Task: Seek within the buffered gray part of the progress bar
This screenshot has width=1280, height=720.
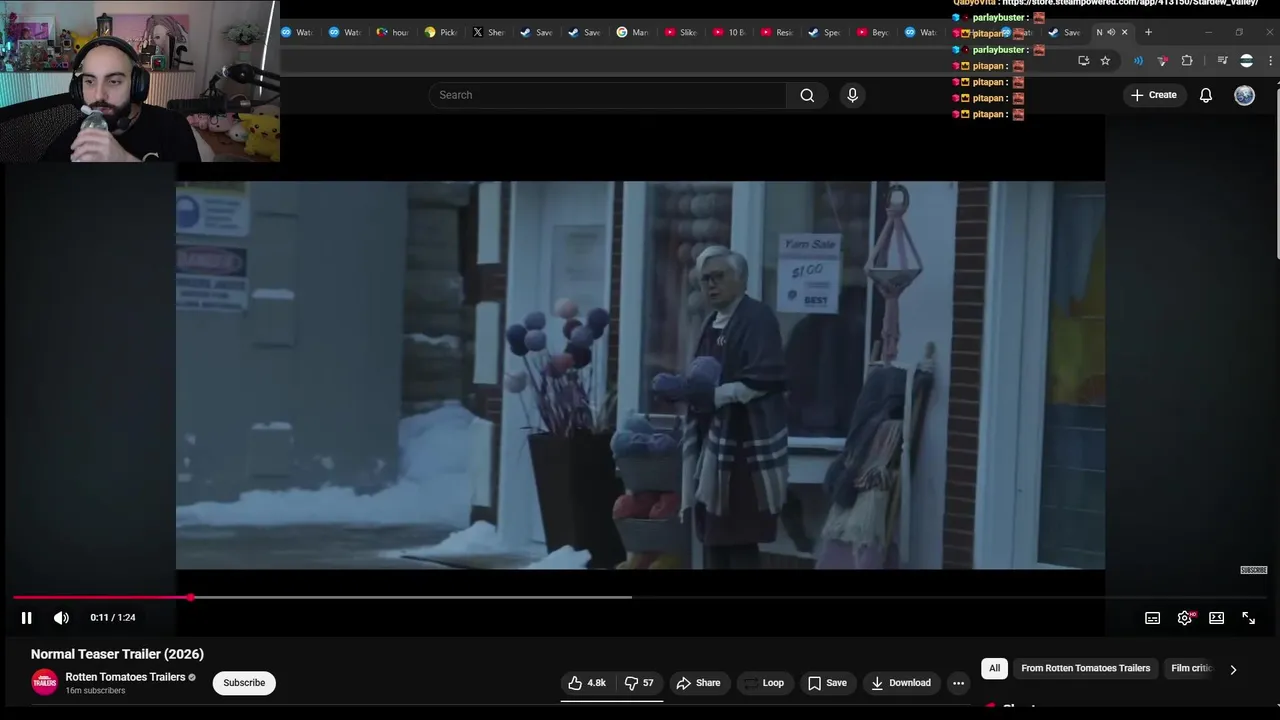Action: (x=410, y=597)
